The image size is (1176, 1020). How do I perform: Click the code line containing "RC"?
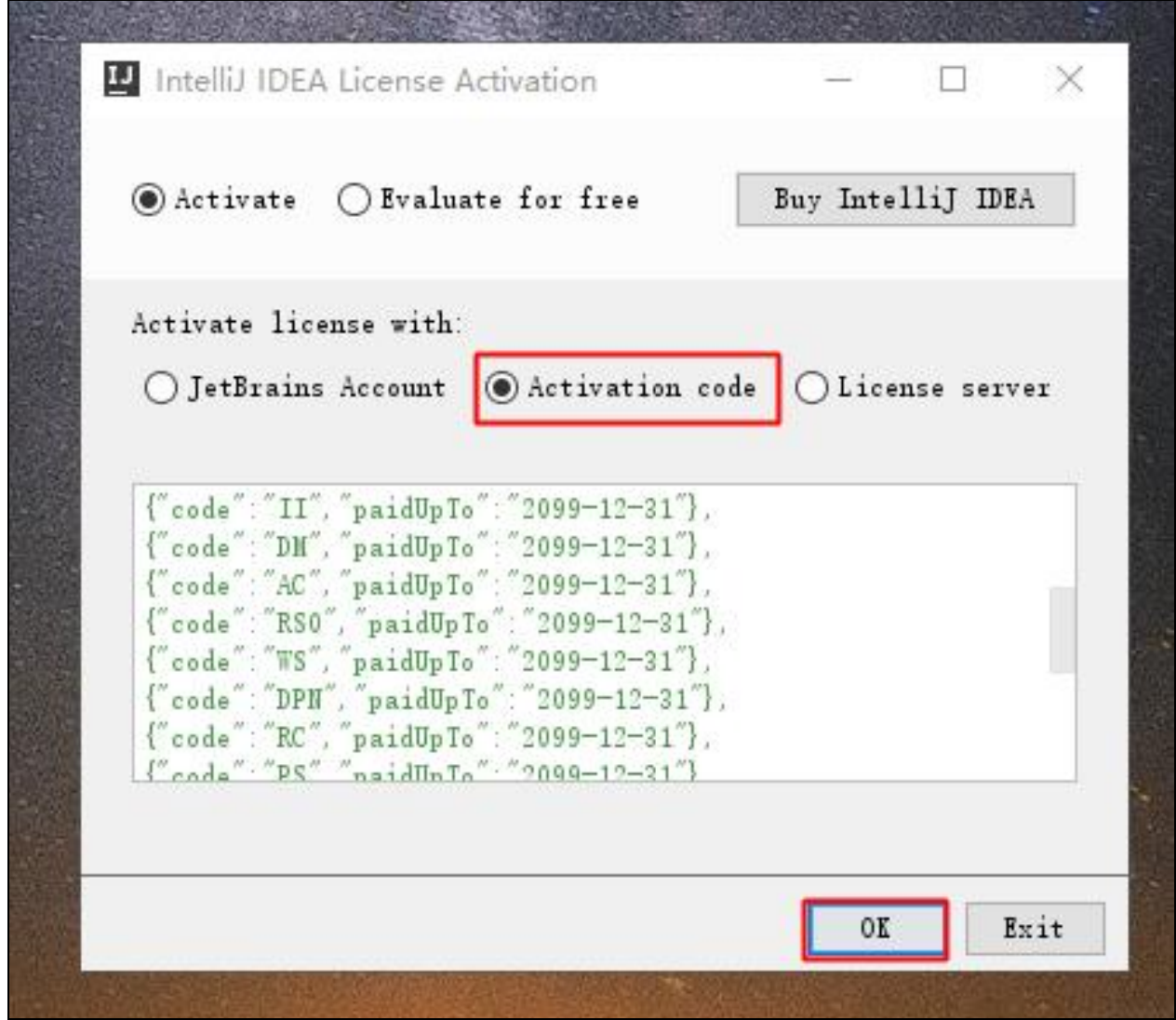428,738
